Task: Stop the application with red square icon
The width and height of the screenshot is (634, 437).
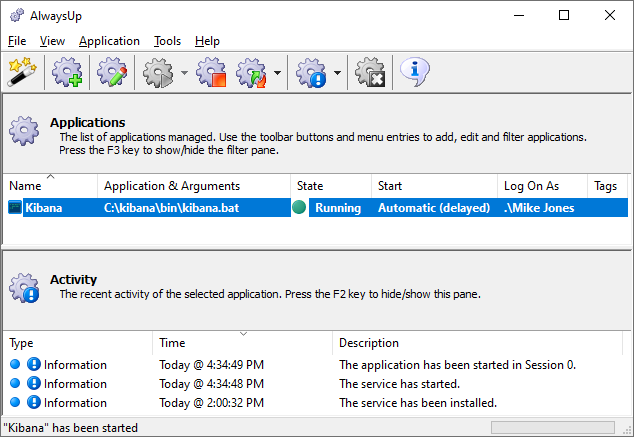Action: click(x=211, y=72)
